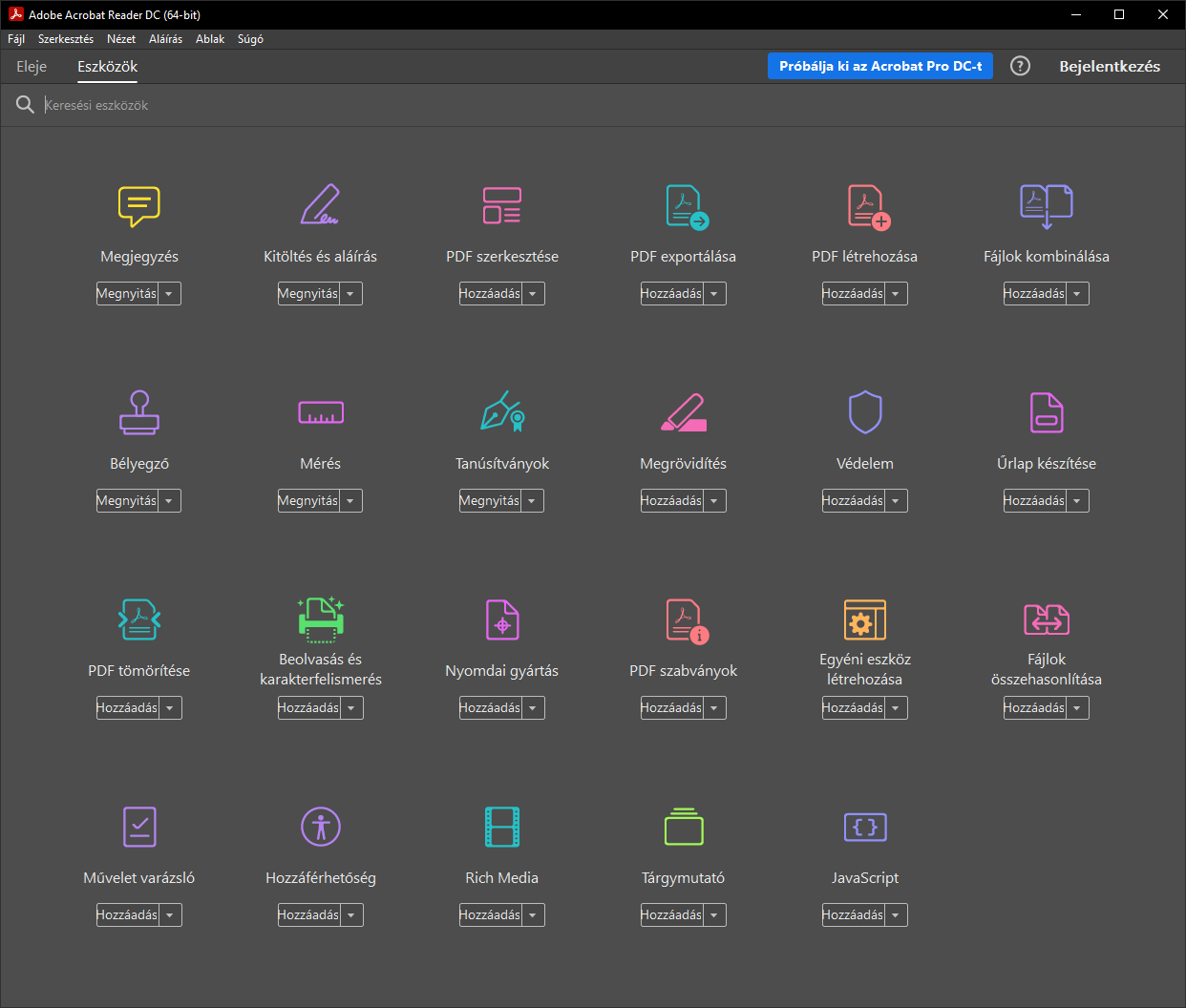Select the Nyomdai gyártás icon
The image size is (1186, 1008).
502,619
